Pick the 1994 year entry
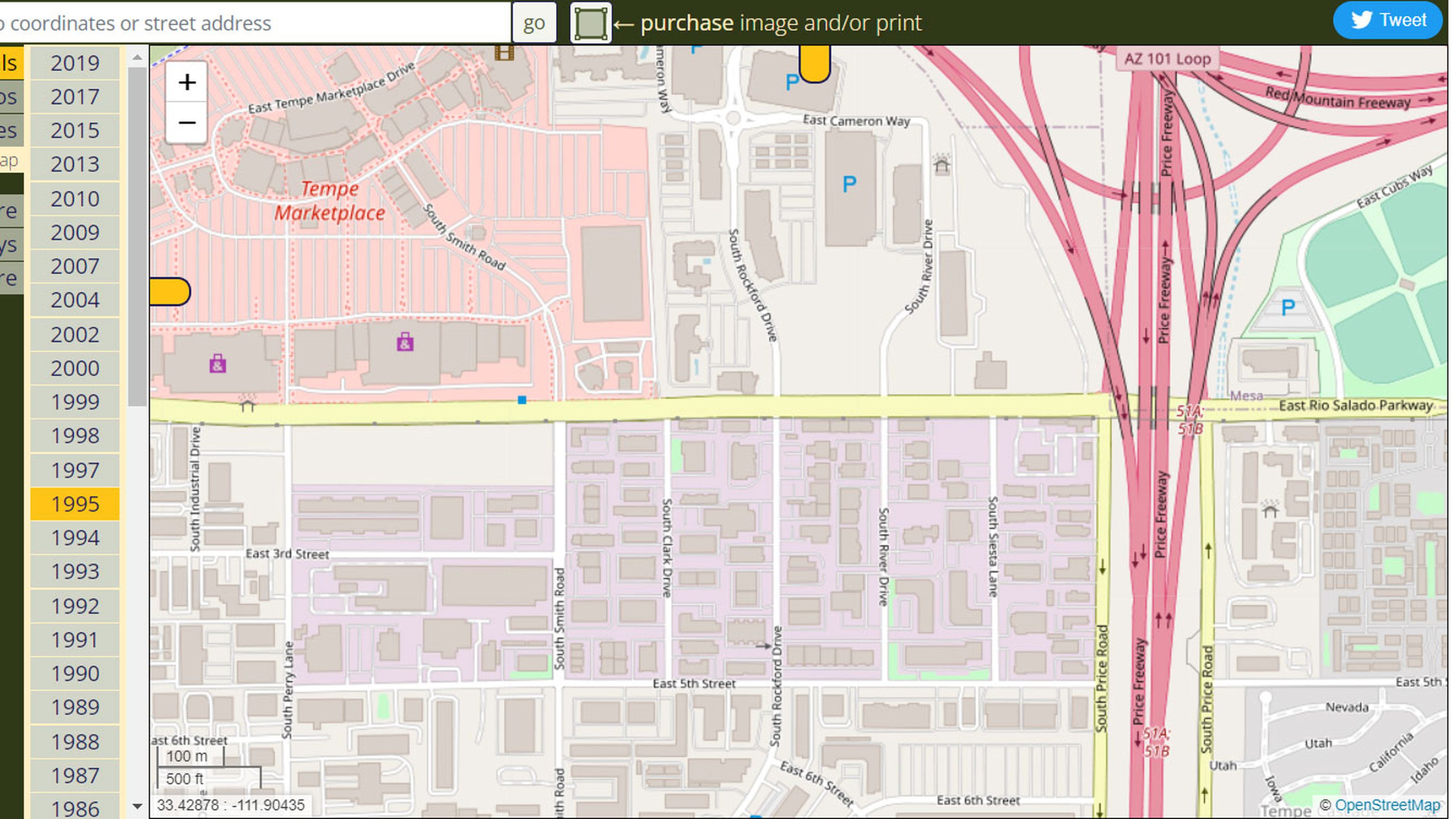The height and width of the screenshot is (819, 1456). click(75, 538)
